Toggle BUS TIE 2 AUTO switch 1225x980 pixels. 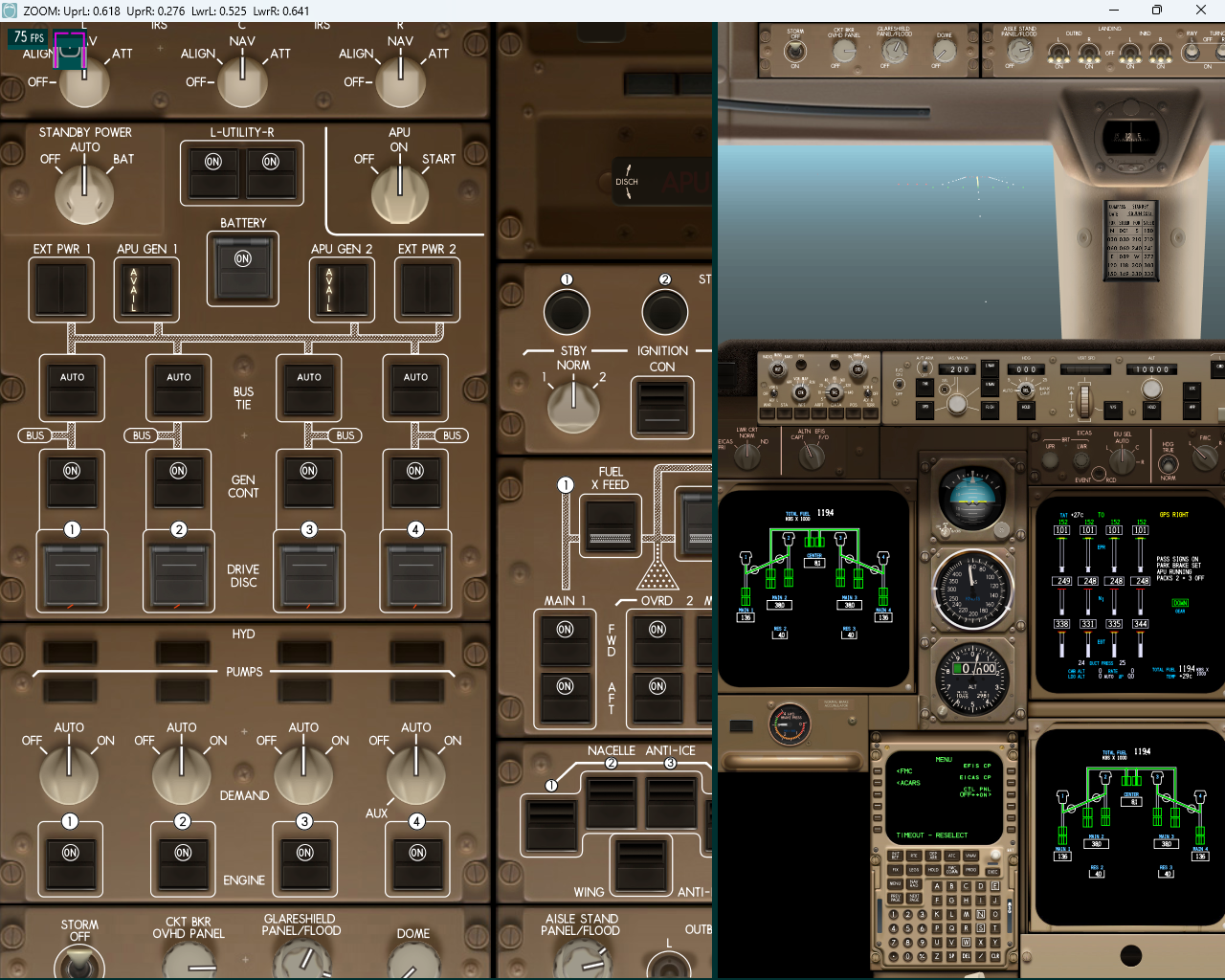179,388
